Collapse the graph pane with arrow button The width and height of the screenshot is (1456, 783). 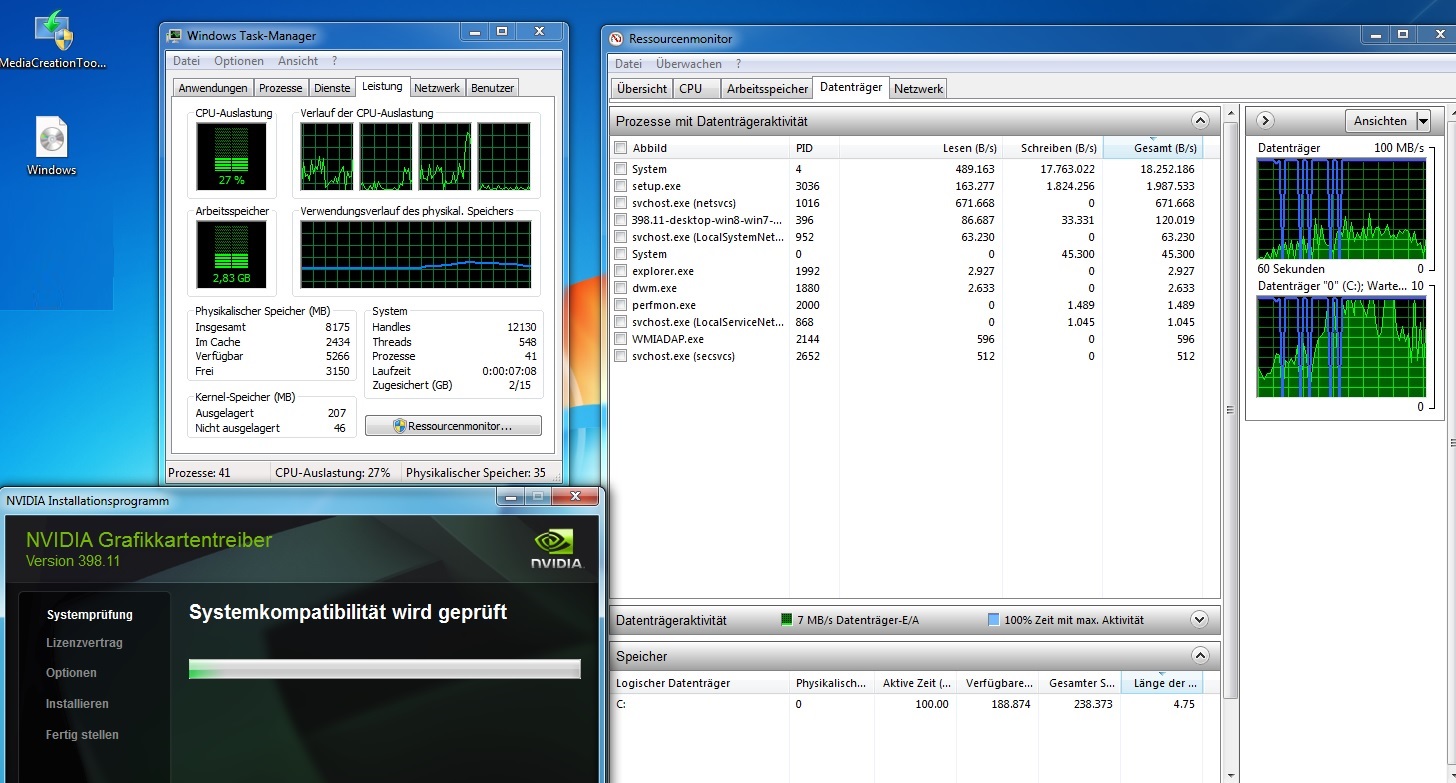coord(1265,121)
